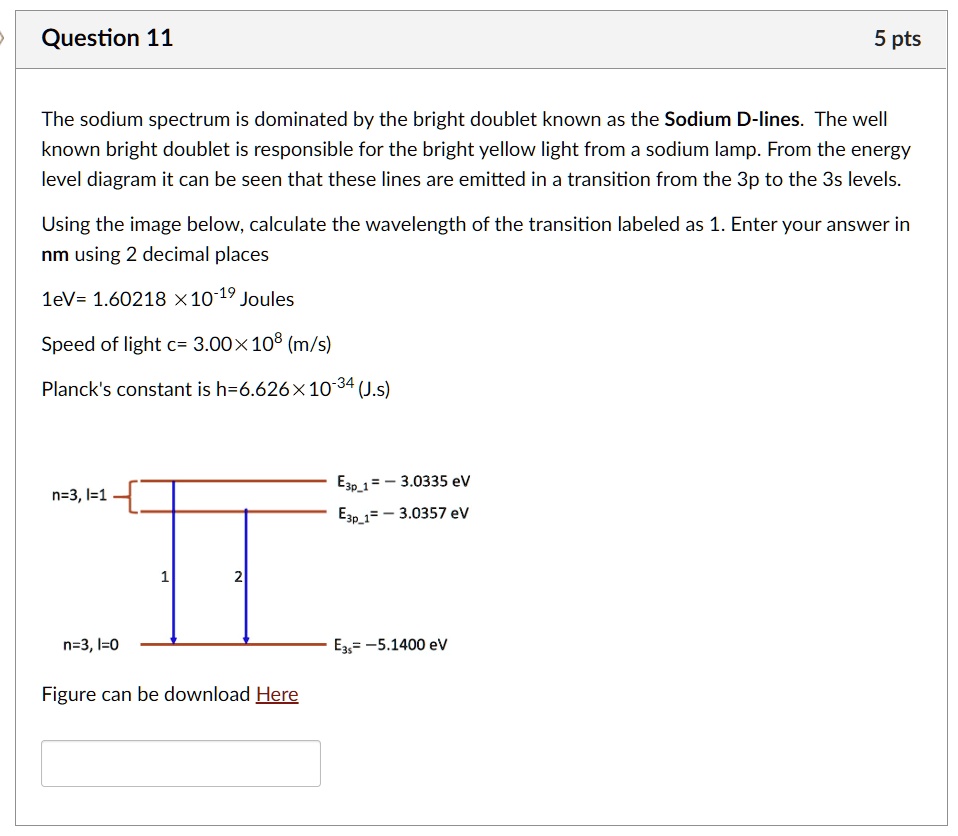
Task: Click the transition arrow labeled 1
Action: [175, 570]
